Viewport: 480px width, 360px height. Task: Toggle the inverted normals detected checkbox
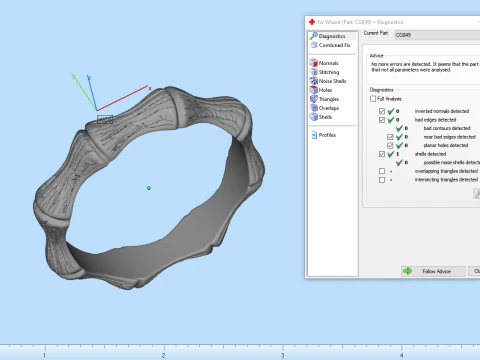point(382,111)
